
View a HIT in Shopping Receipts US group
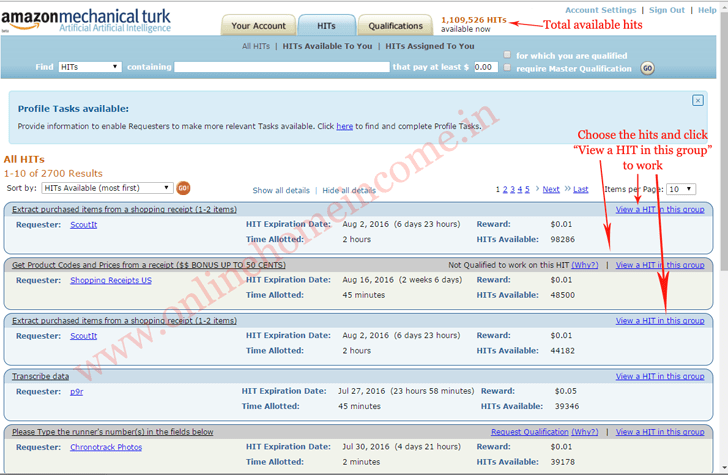click(x=660, y=265)
